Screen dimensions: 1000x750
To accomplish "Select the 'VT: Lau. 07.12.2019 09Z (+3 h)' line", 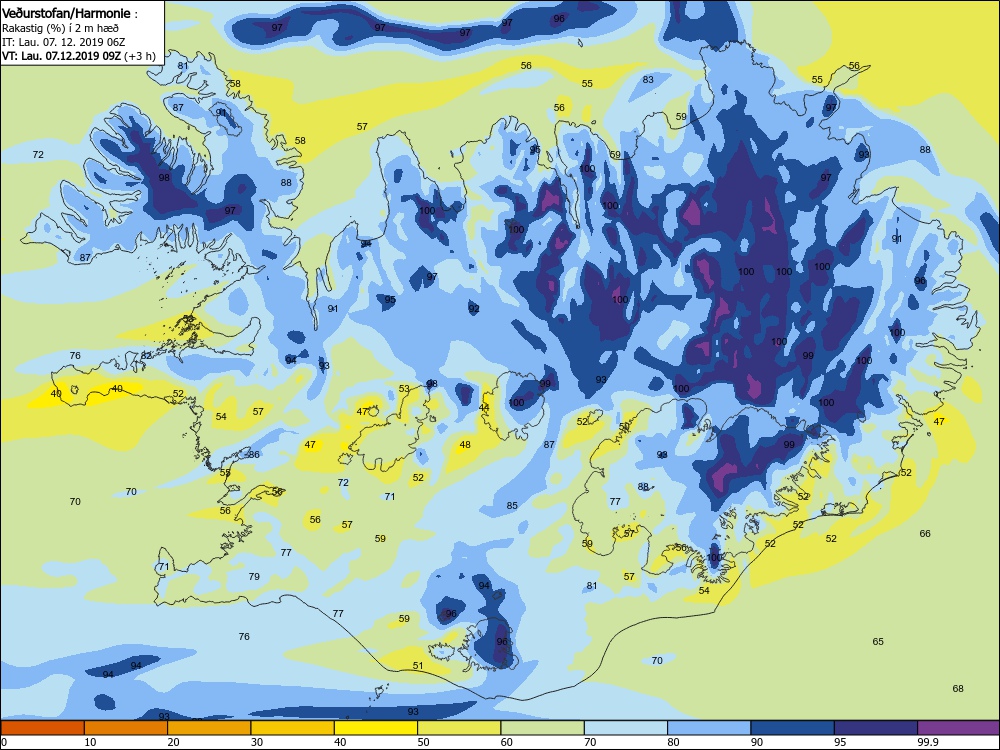I will (x=78, y=56).
